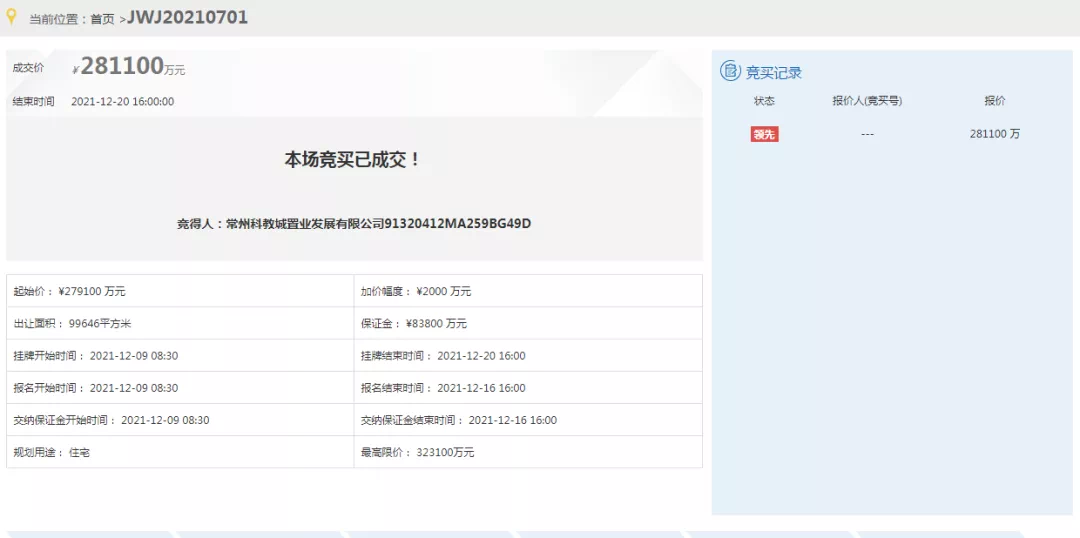Click the 加价幅度 ¥2000 万元 cell
The image size is (1080, 538).
[x=416, y=291]
